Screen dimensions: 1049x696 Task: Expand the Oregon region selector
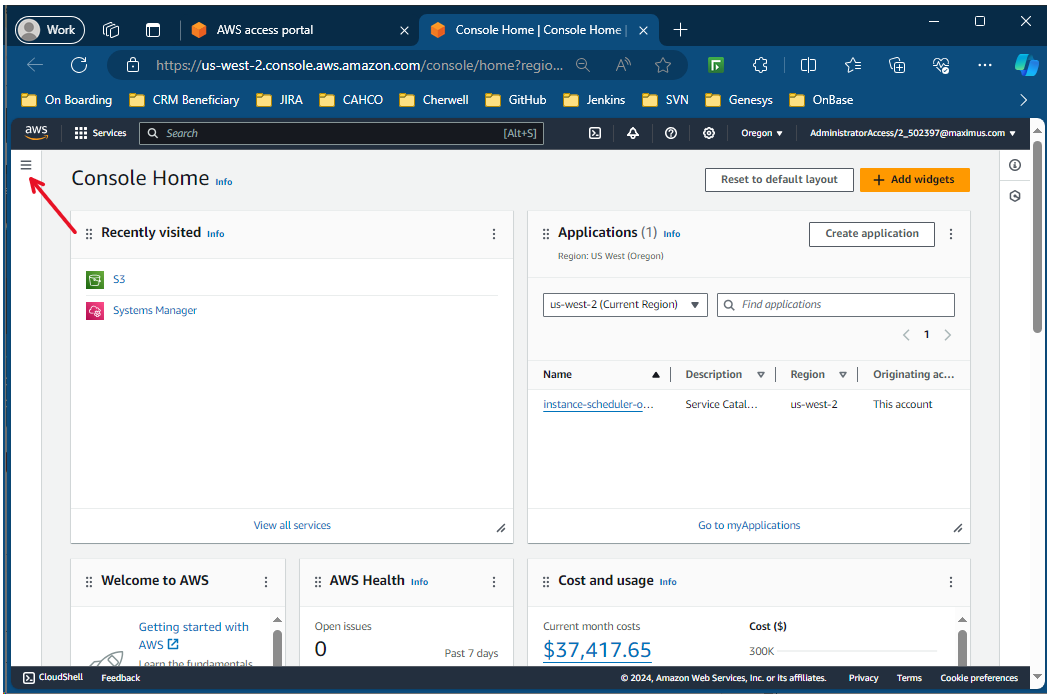pyautogui.click(x=761, y=133)
